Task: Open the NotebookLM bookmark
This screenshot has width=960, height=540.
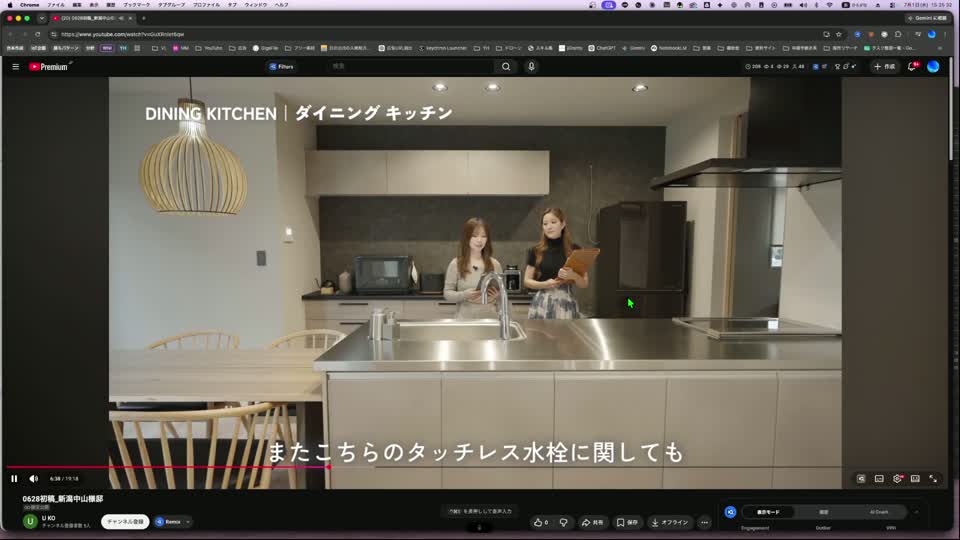Action: [669, 48]
